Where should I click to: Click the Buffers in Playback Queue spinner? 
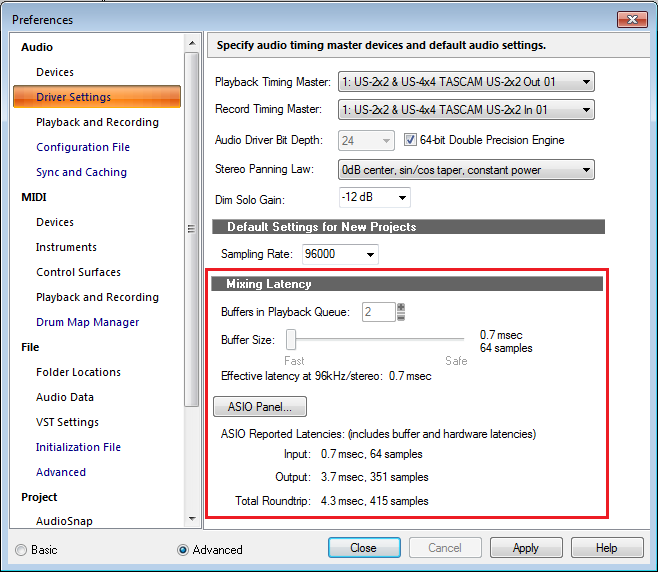pos(401,312)
